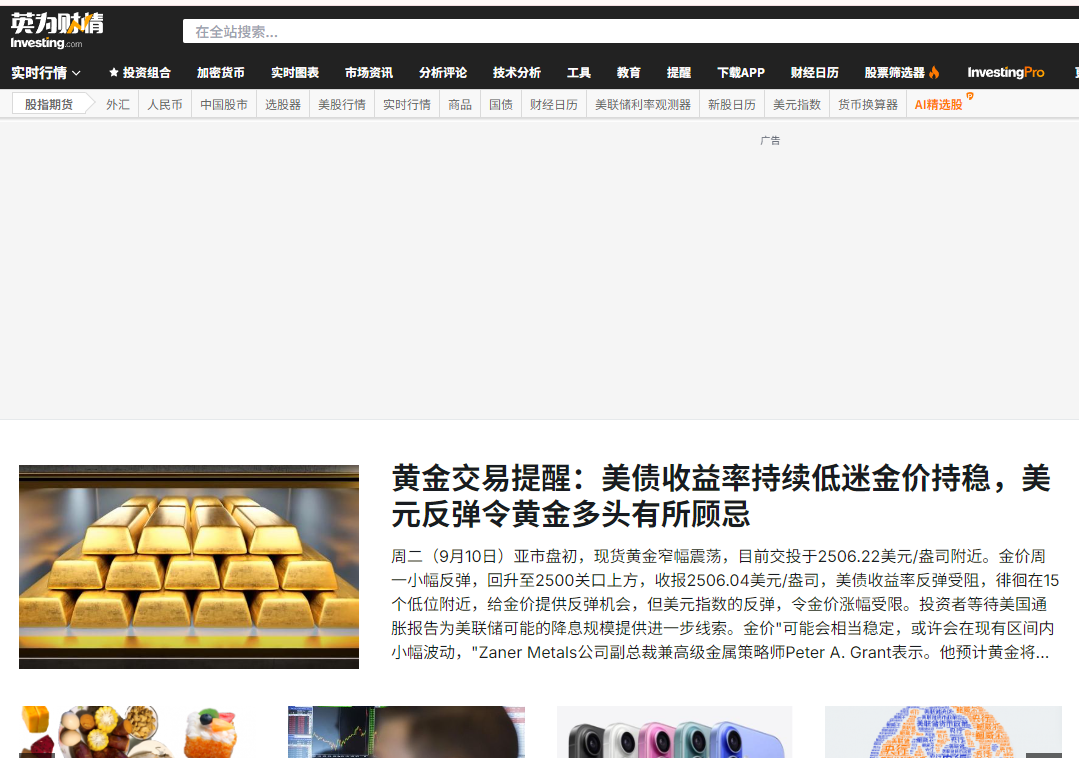Screen dimensions: 1079x758
Task: Open the 加密货币 menu
Action: [x=220, y=73]
